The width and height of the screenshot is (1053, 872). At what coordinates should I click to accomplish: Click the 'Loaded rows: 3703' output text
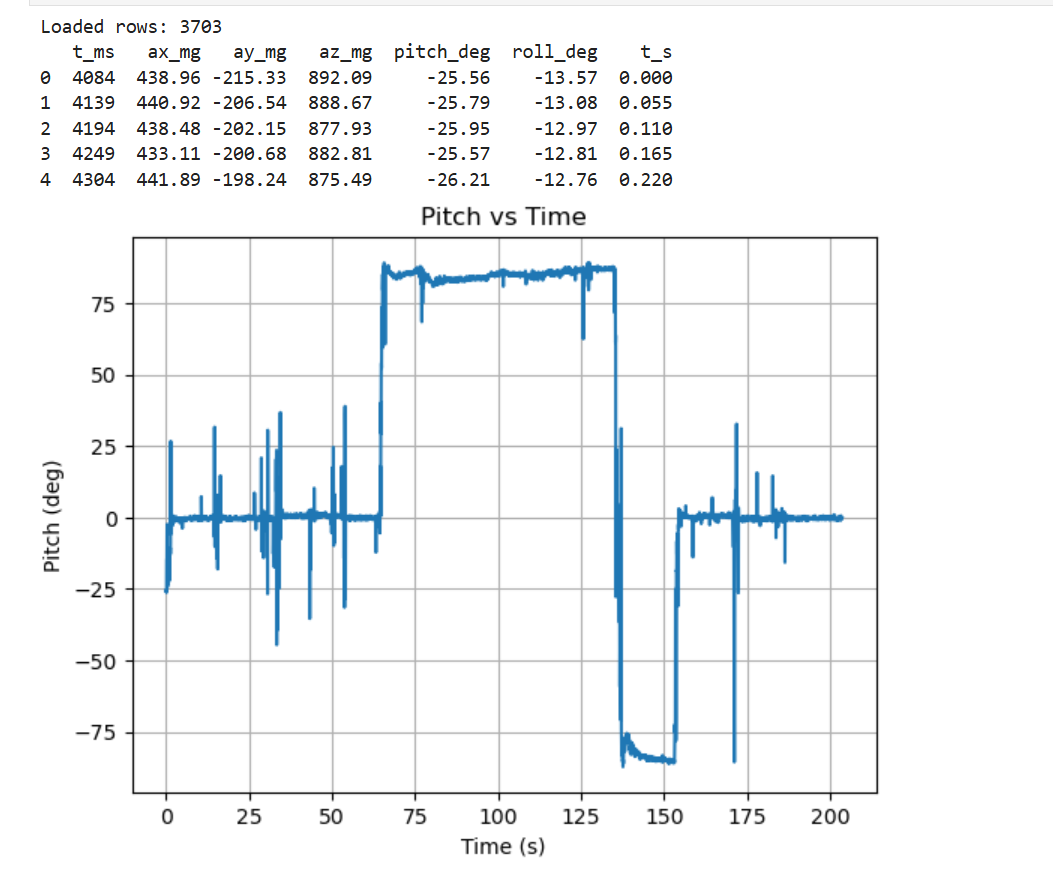pyautogui.click(x=131, y=27)
